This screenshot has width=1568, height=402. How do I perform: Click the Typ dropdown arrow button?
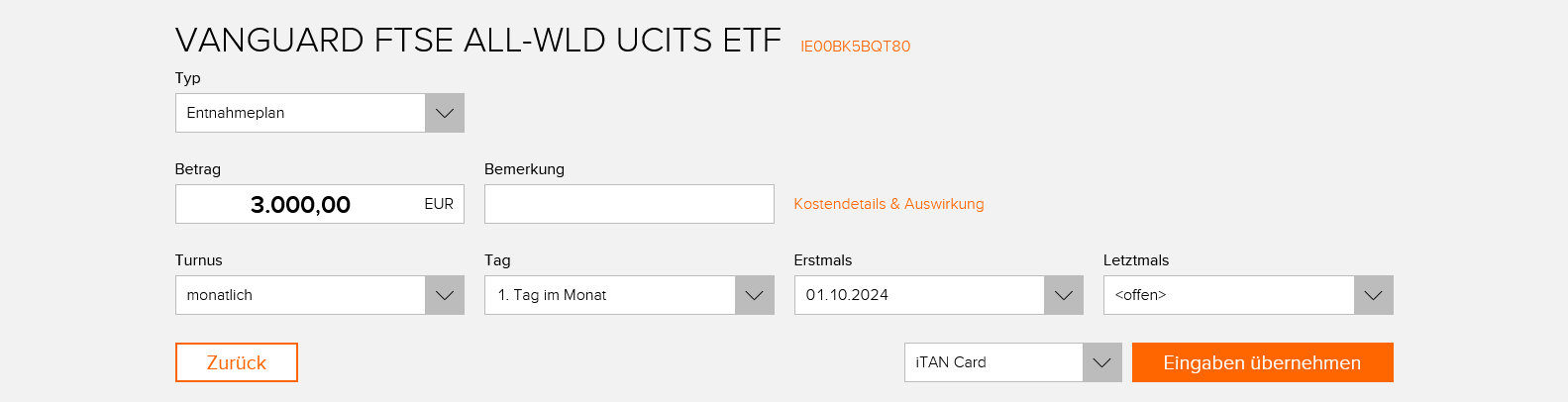pyautogui.click(x=445, y=113)
